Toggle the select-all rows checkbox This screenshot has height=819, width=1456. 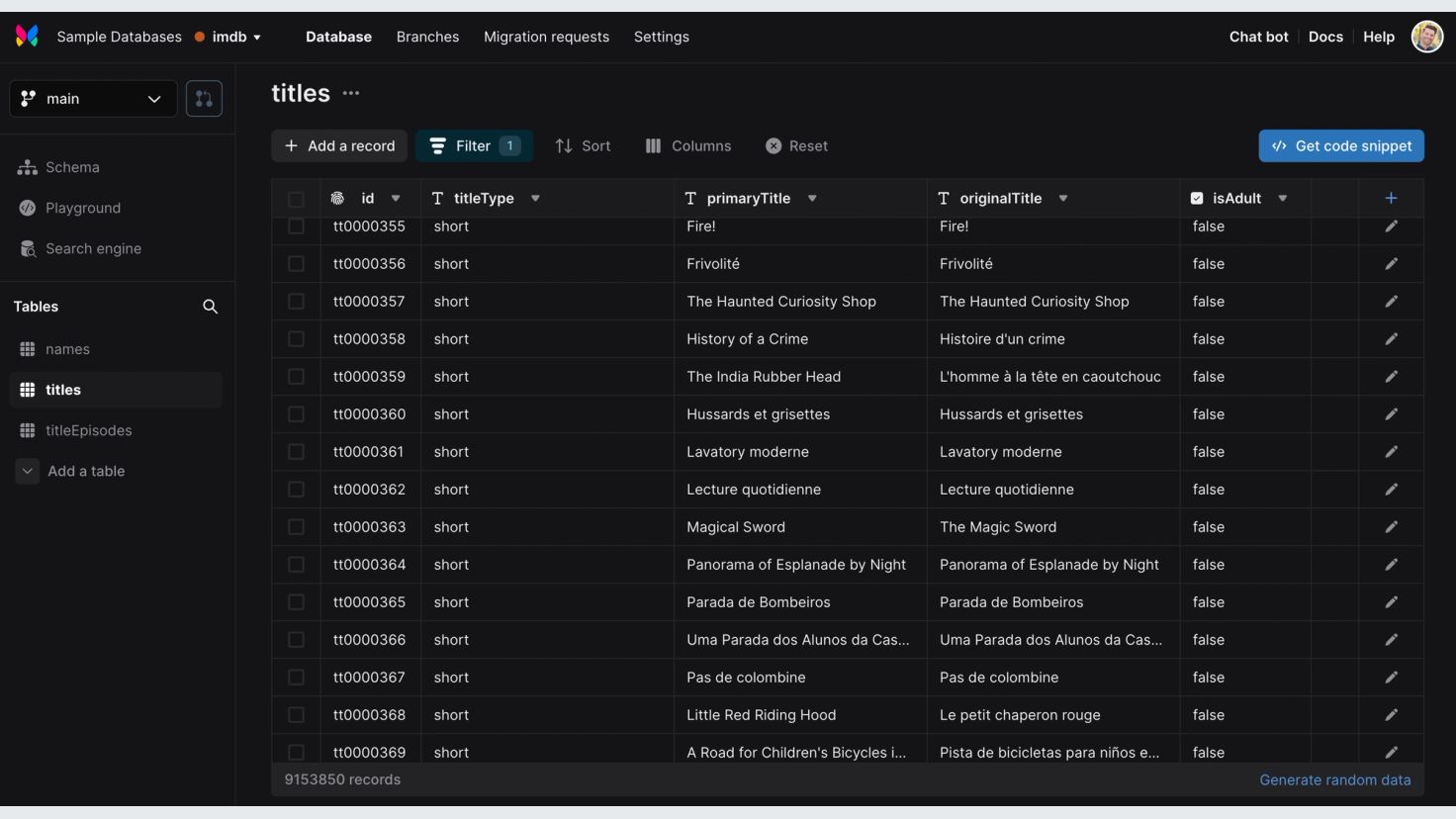(x=296, y=199)
